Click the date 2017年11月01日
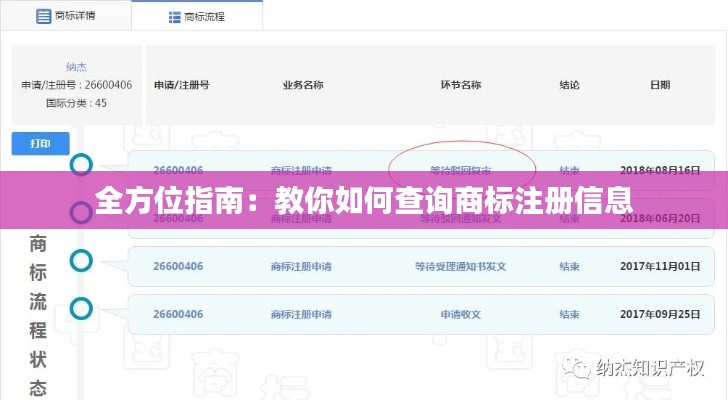 pyautogui.click(x=660, y=266)
